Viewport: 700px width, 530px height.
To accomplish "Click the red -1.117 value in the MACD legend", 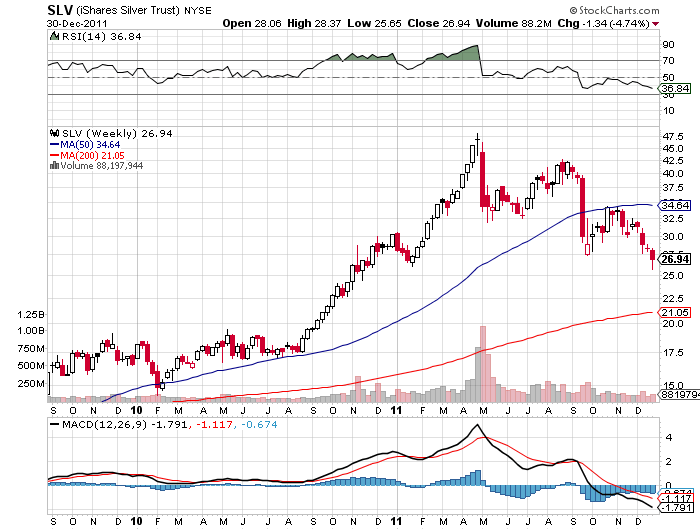I will click(x=214, y=425).
